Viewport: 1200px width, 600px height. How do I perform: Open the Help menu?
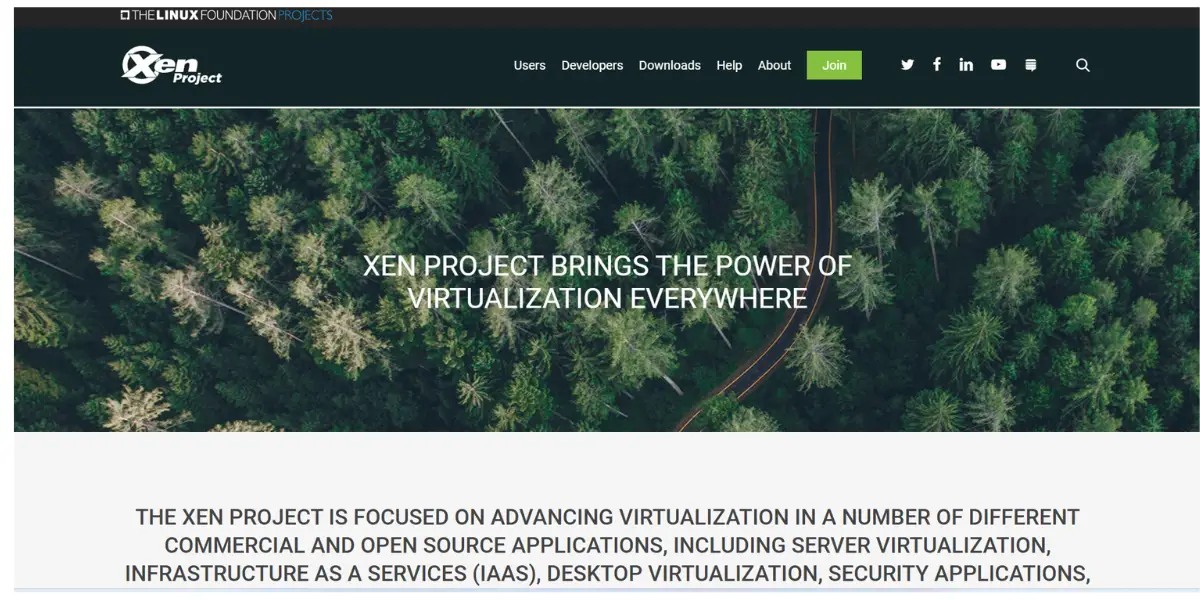(729, 65)
